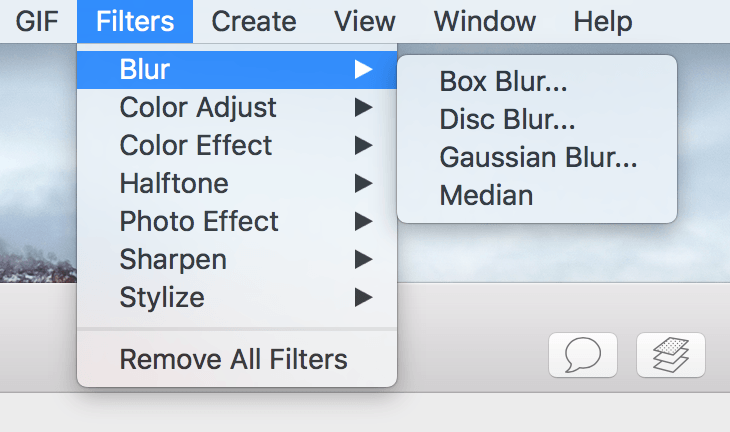
Task: Open the Create menu in menu bar
Action: tap(254, 21)
